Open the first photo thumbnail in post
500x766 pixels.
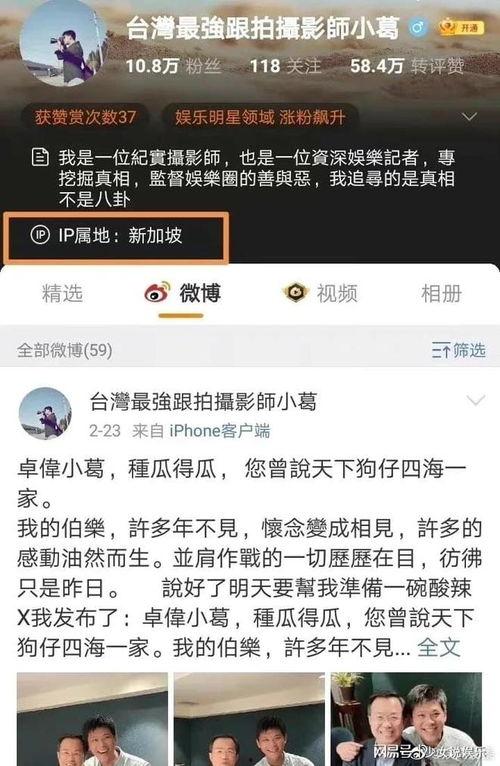point(92,719)
